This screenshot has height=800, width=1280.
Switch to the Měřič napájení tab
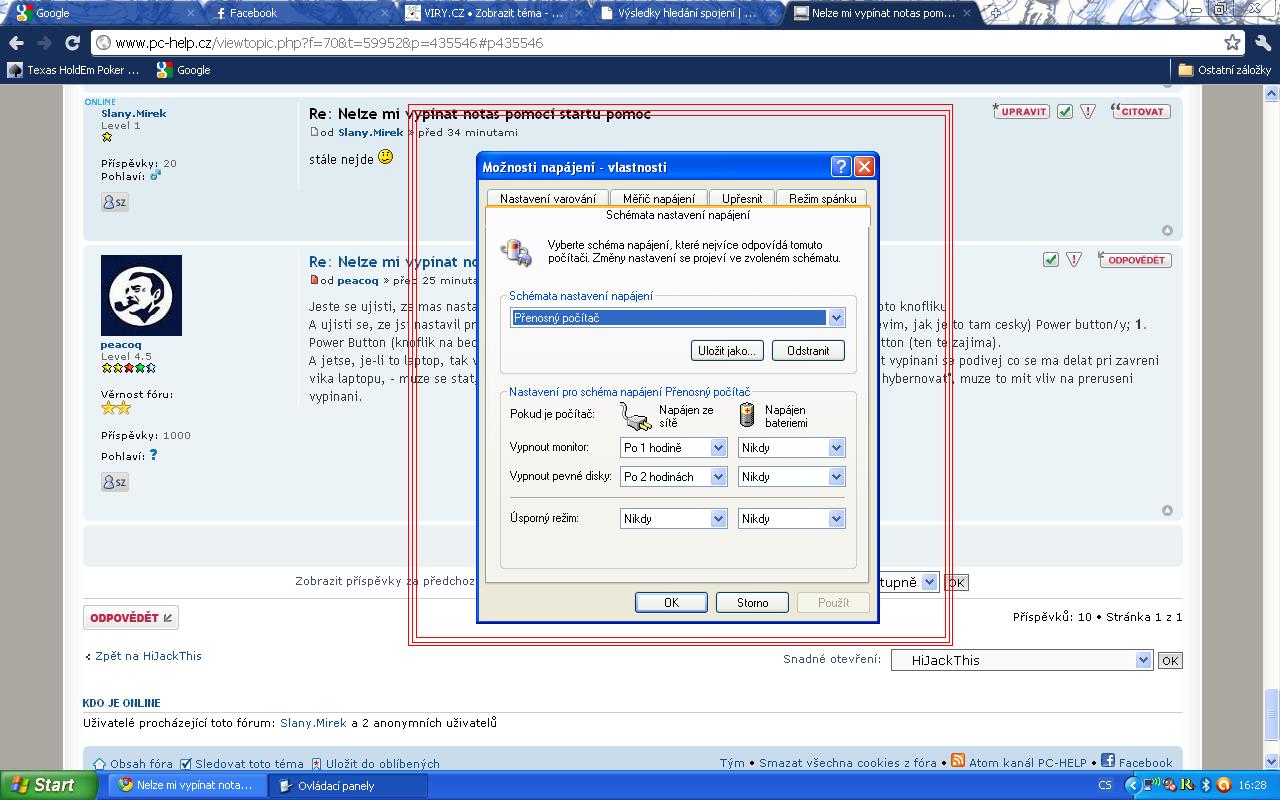659,198
